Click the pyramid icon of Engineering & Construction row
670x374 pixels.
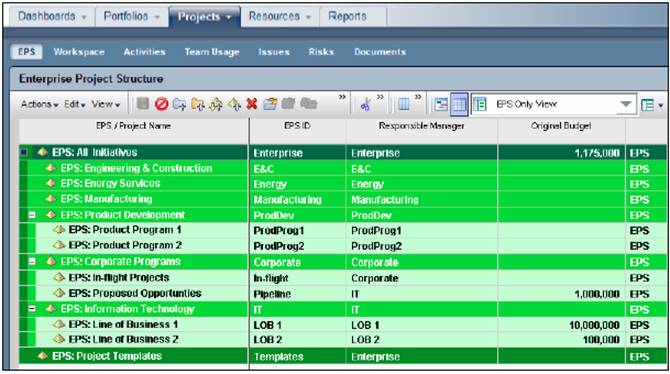point(51,168)
